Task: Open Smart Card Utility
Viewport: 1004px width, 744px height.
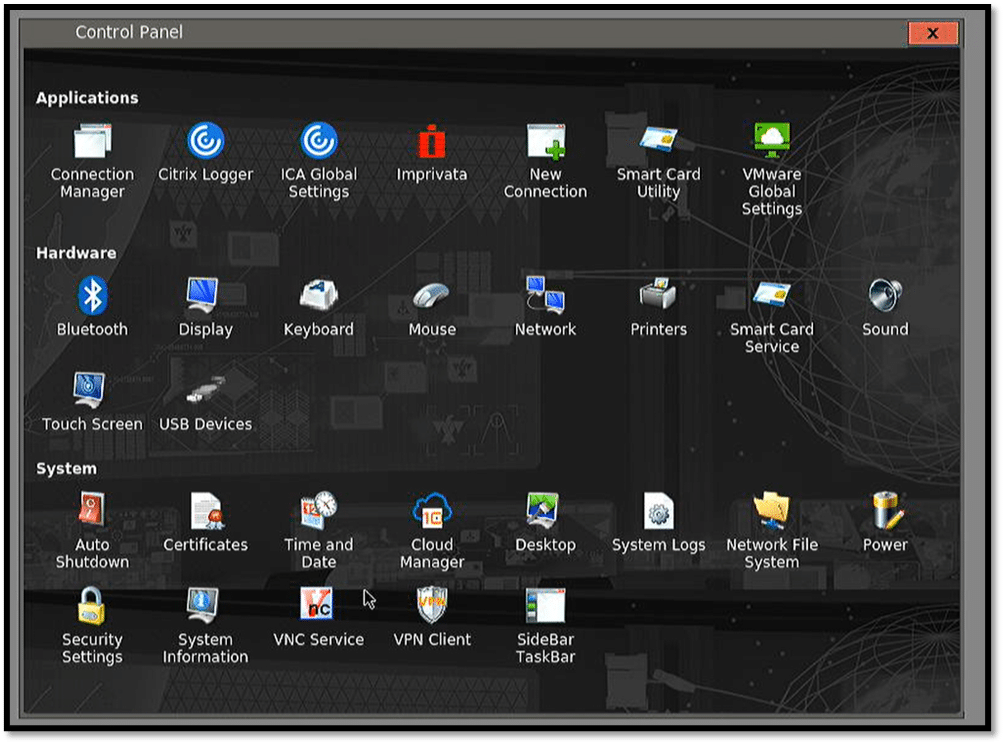Action: pyautogui.click(x=658, y=161)
